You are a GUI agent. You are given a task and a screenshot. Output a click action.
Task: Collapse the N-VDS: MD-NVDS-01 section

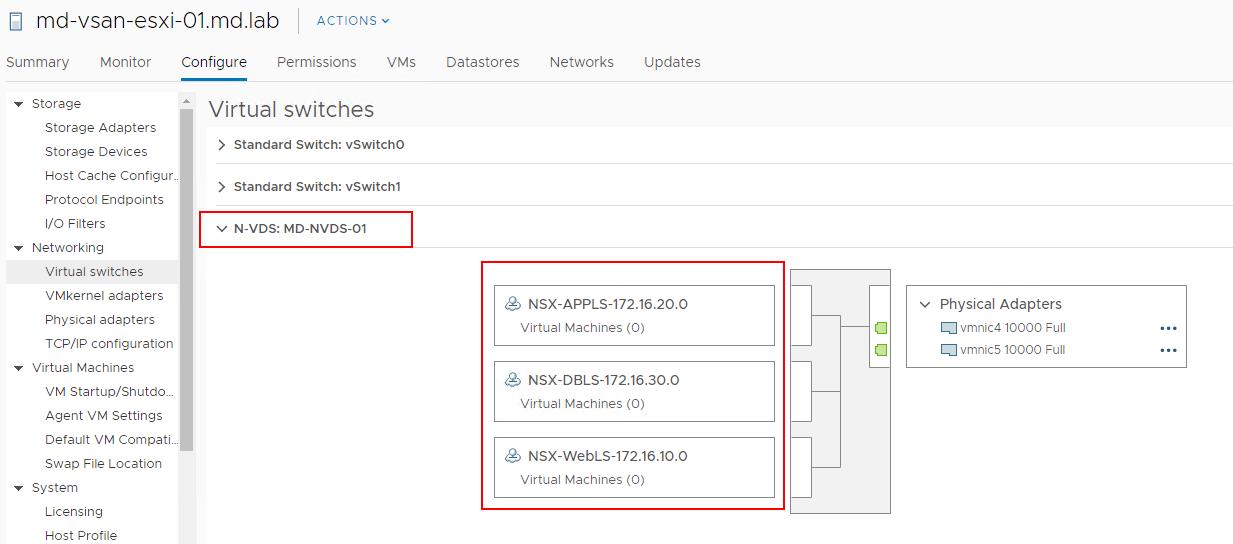(222, 229)
